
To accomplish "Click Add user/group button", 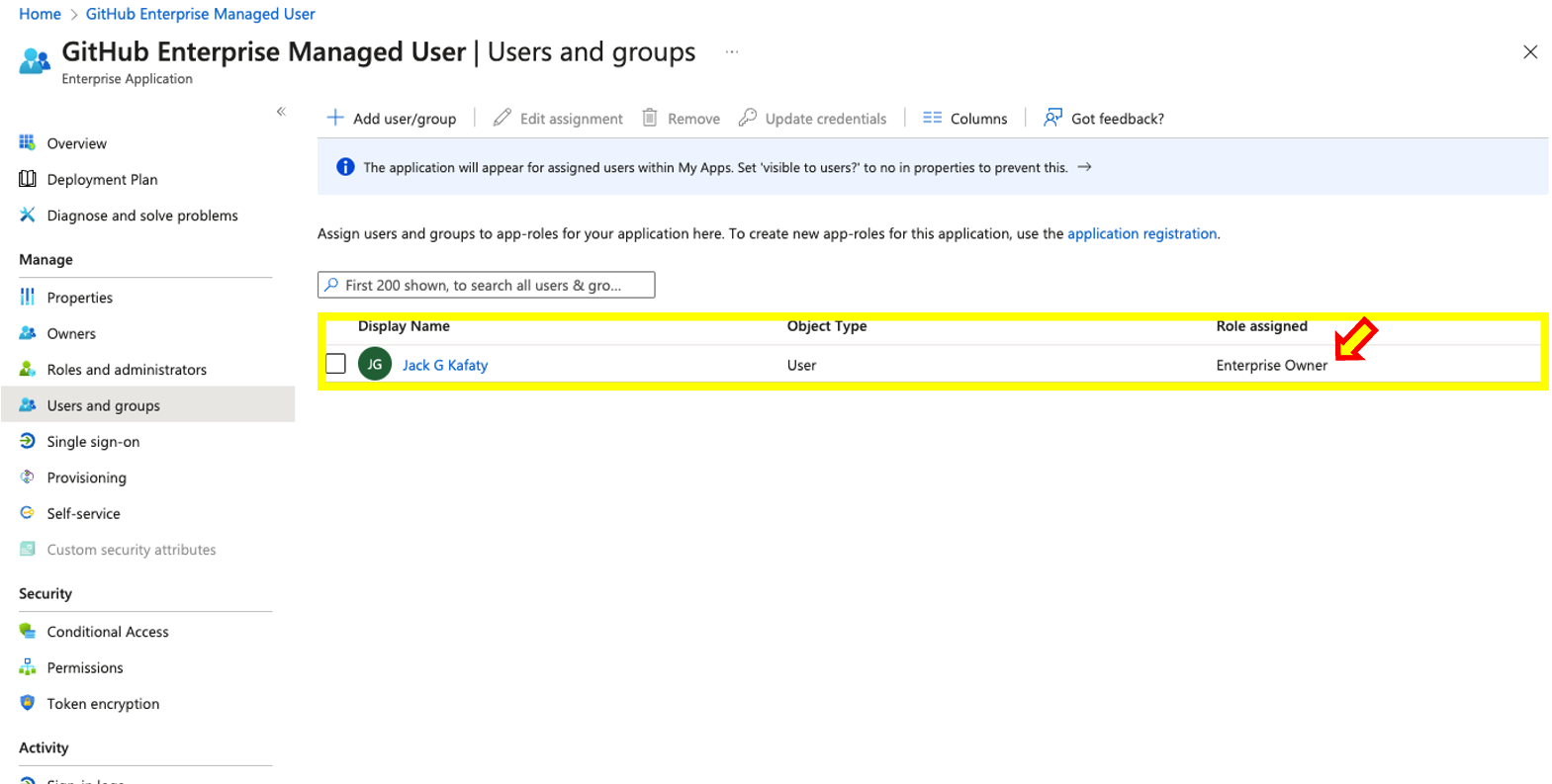I will [392, 119].
